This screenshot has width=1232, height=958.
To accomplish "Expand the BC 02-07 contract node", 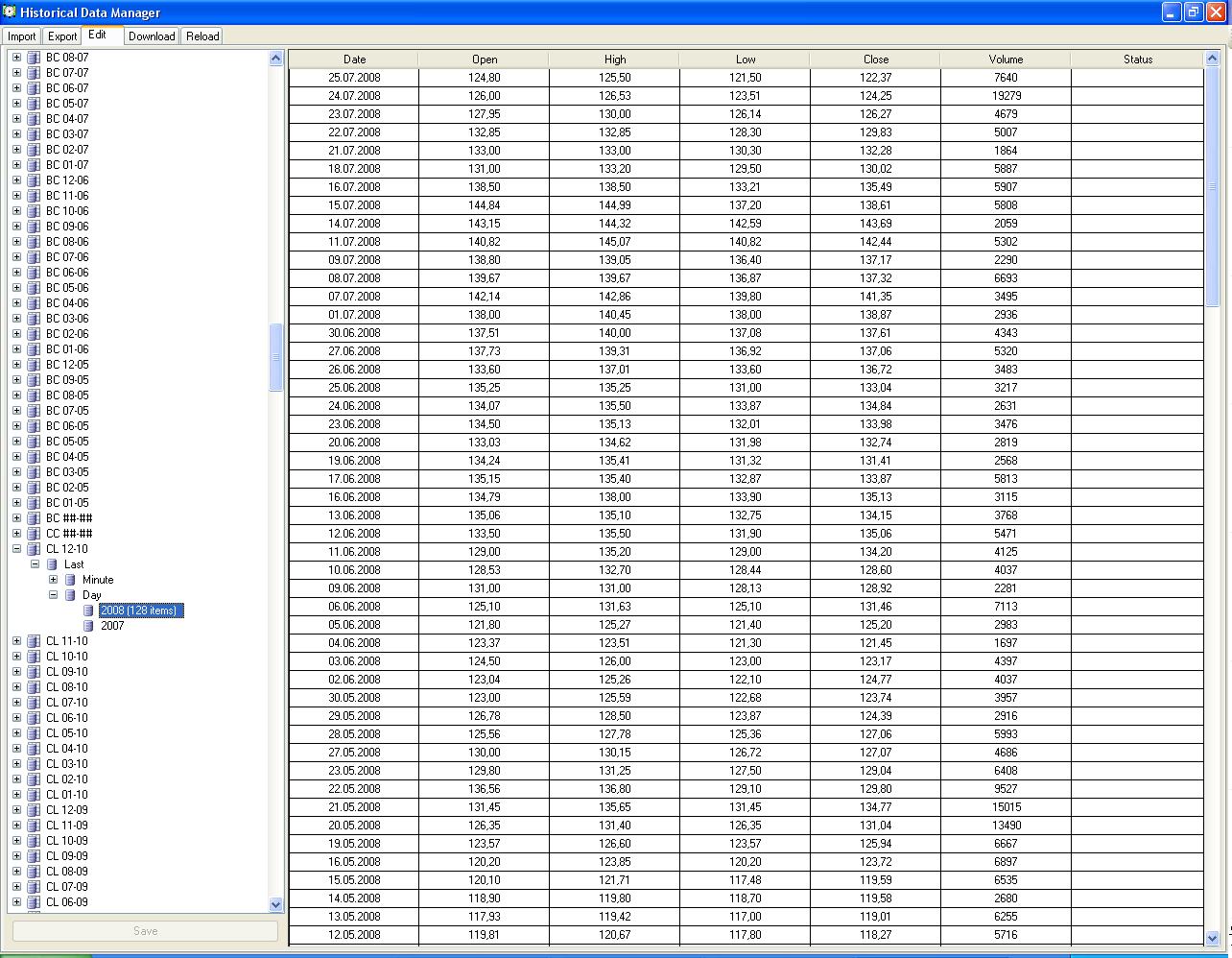I will pos(16,150).
